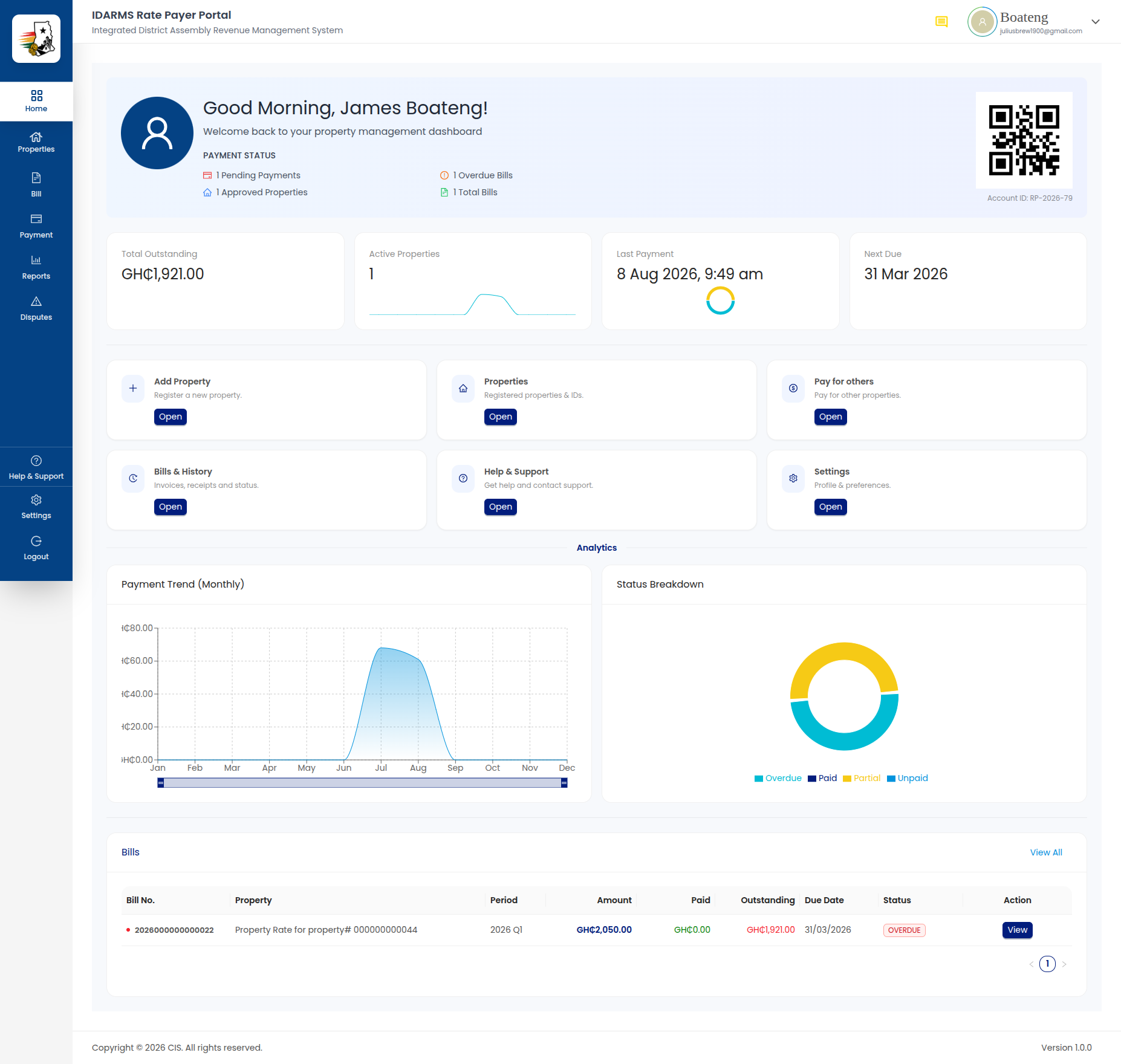
Task: Click the right handle of chart range slider
Action: [564, 783]
